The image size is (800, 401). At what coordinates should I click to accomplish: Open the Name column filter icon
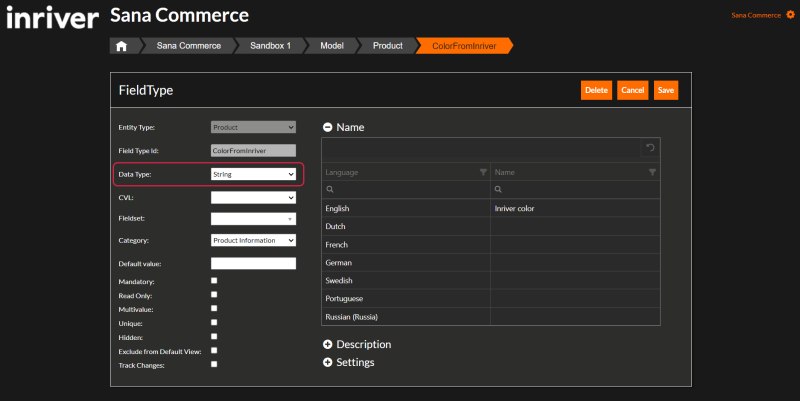[652, 172]
